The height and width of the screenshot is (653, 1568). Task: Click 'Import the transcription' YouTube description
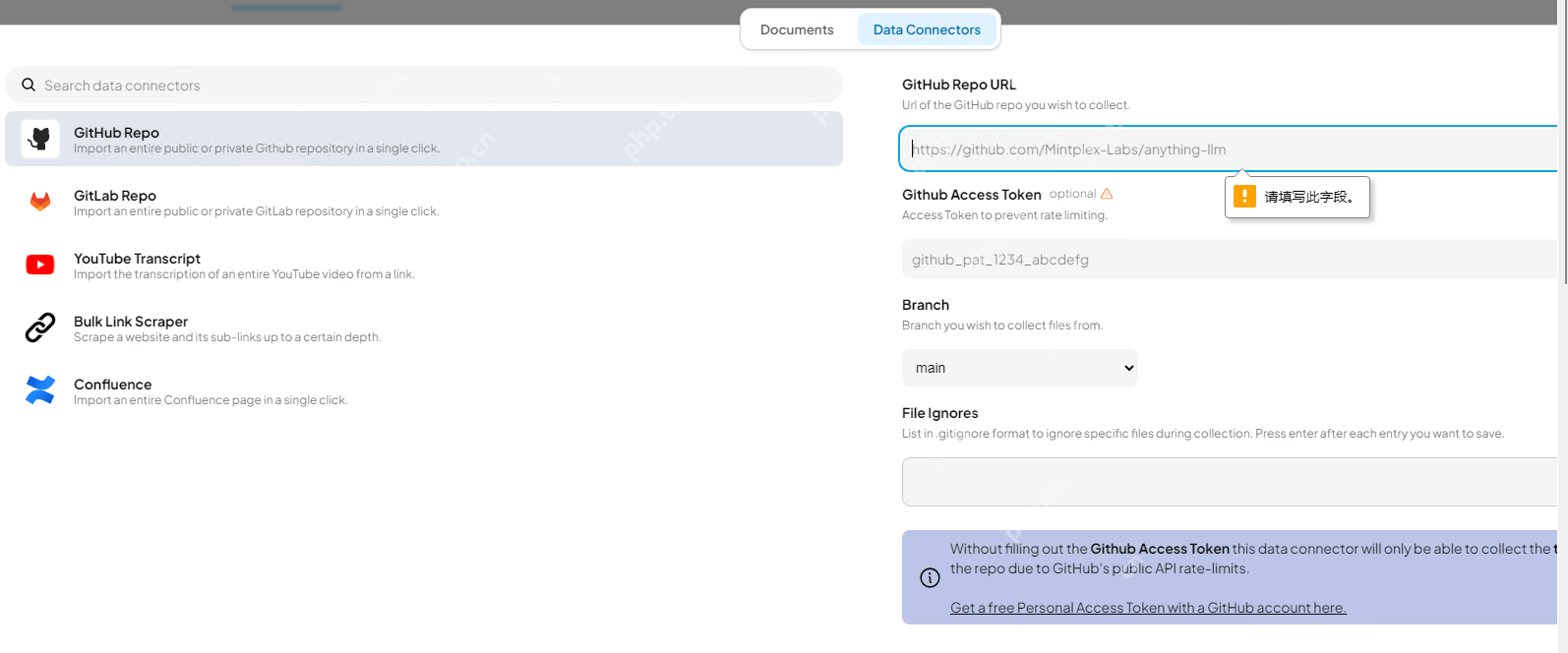(244, 274)
